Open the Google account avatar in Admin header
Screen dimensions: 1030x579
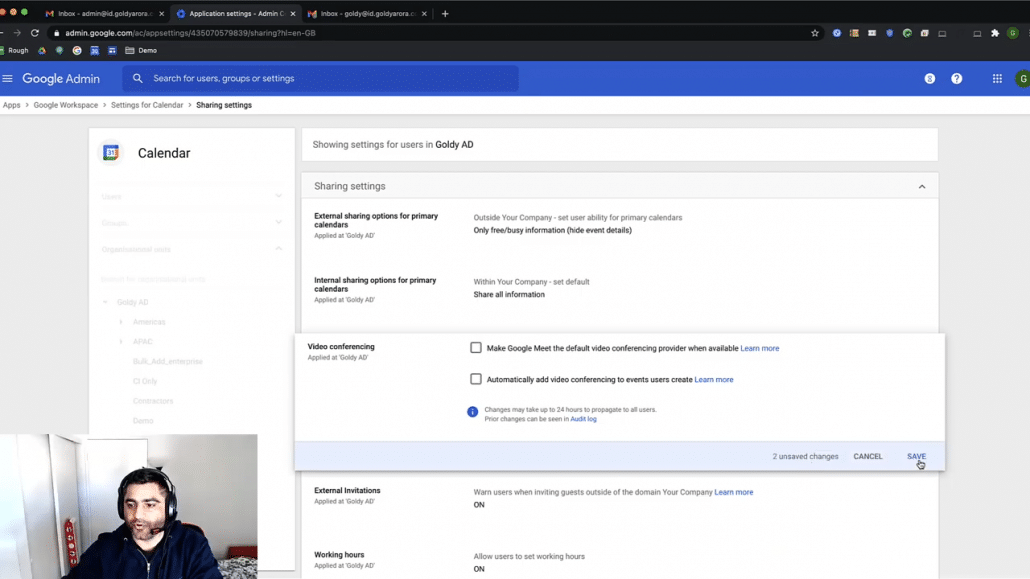click(1022, 78)
